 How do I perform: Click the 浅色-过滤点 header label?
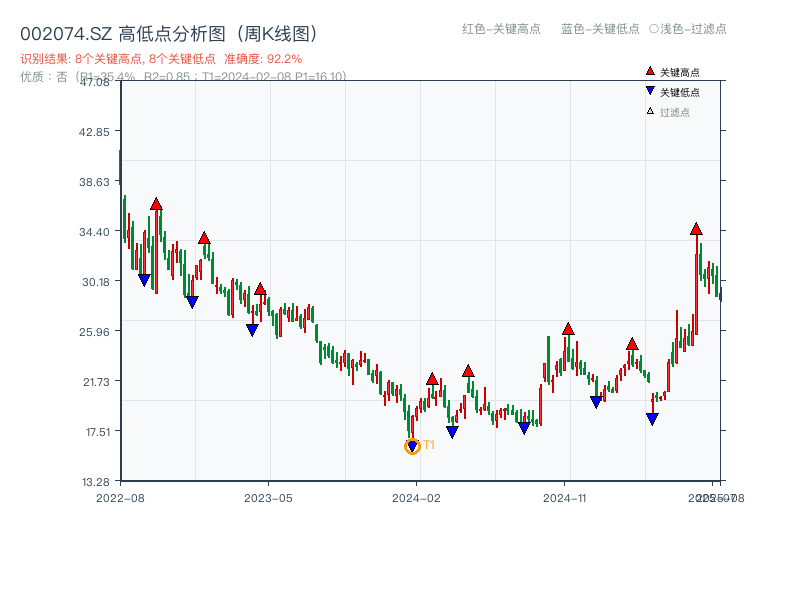coord(688,29)
